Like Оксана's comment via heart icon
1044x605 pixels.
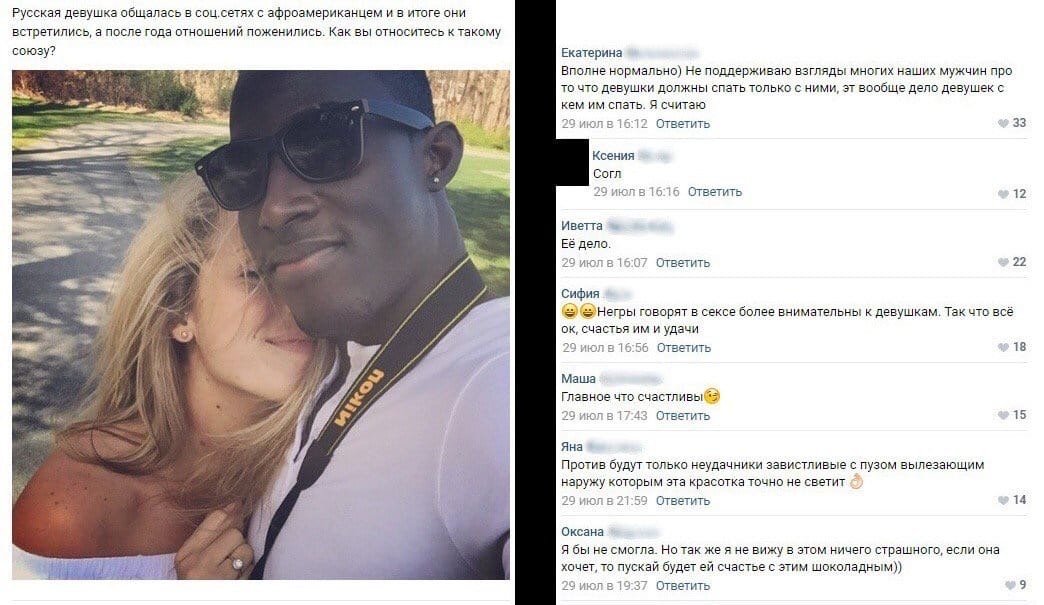[1009, 586]
